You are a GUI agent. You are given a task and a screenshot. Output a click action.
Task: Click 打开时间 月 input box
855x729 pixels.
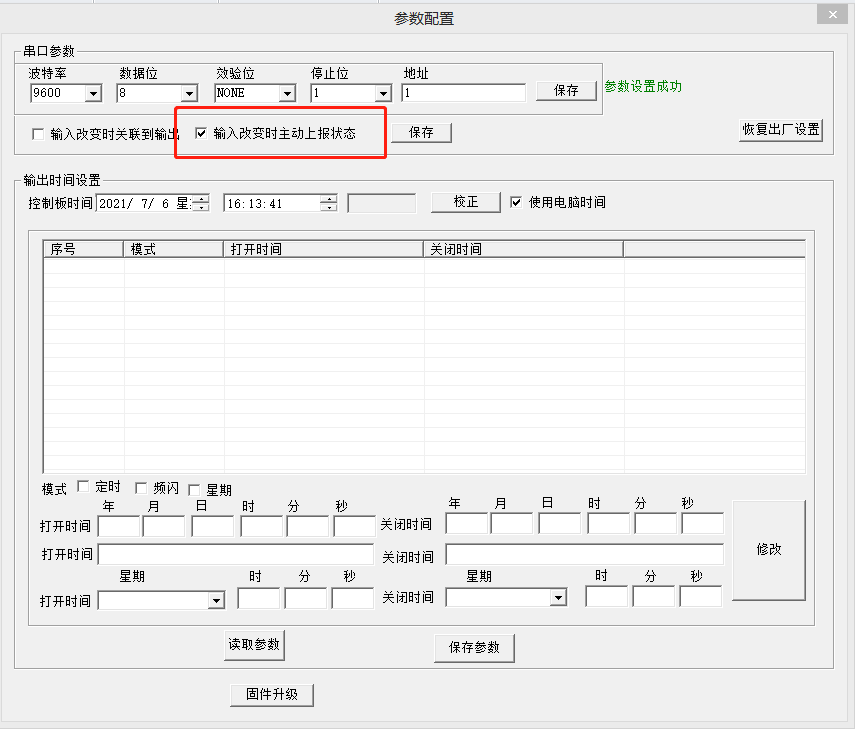[x=164, y=527]
